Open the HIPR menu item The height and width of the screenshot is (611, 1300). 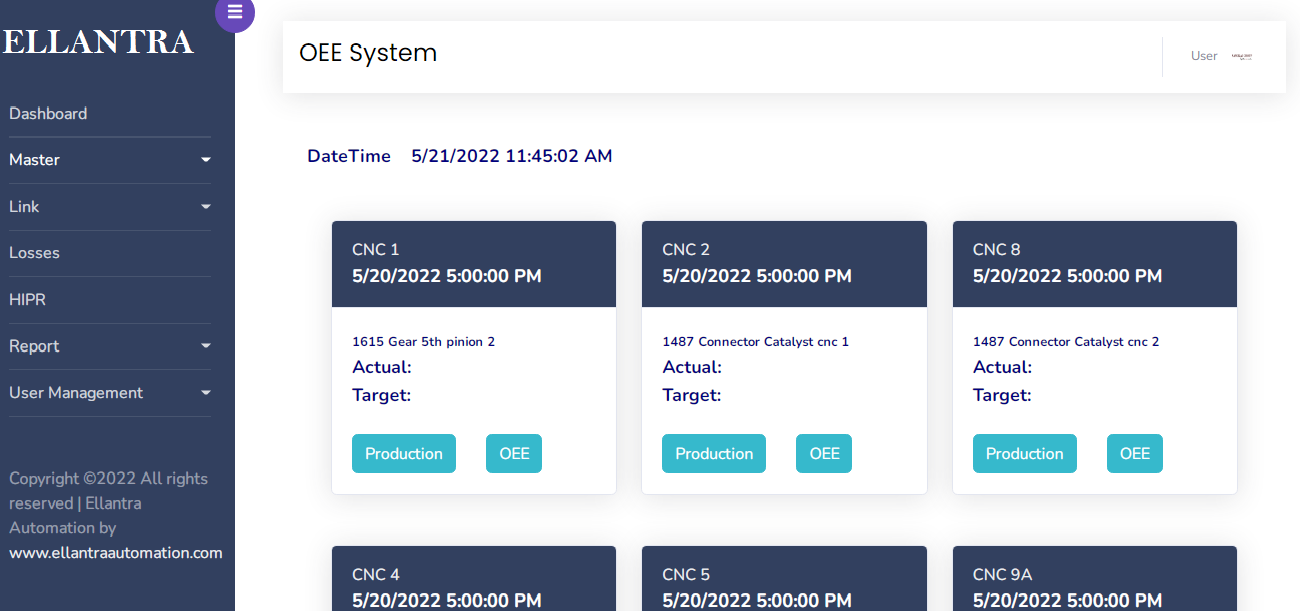coord(28,300)
